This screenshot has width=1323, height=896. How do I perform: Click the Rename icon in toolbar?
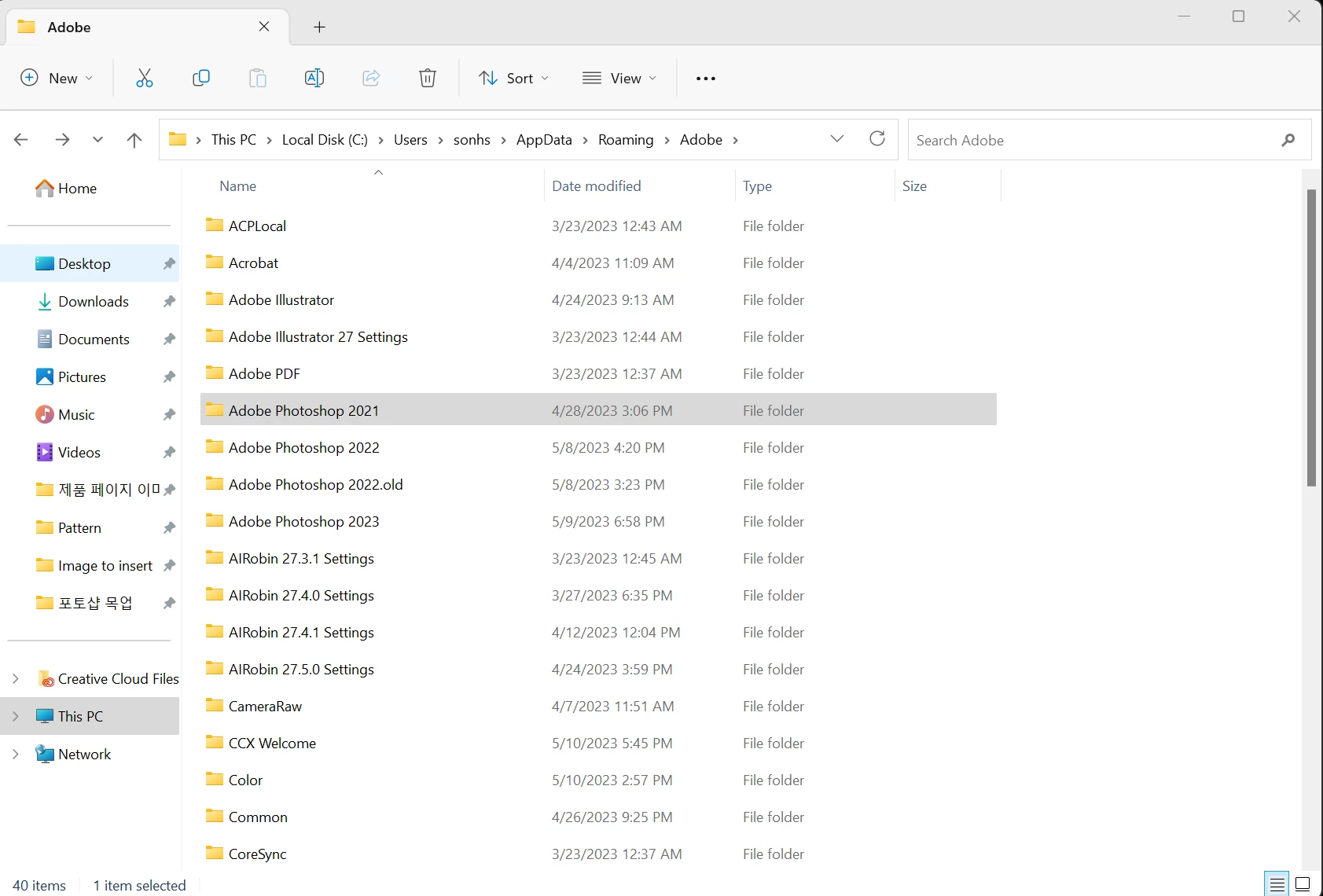(x=314, y=78)
